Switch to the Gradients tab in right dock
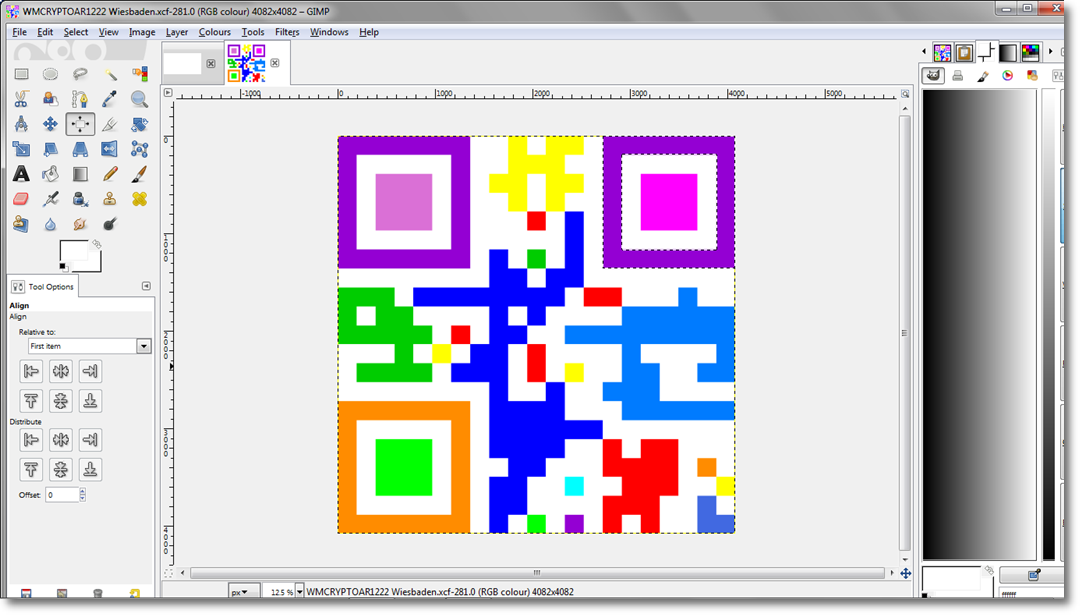Viewport: 1080px width, 615px height. click(1008, 52)
